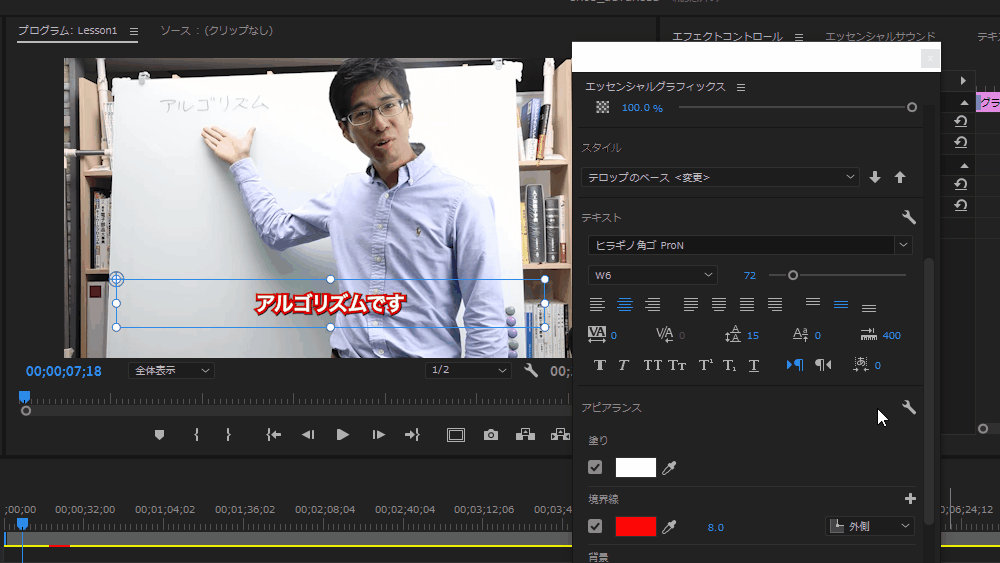Open the style dropdown テロップのベース

[720, 177]
